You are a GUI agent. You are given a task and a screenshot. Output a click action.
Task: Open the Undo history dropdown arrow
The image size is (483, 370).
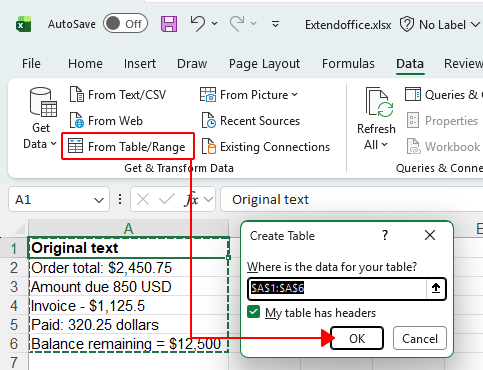click(x=214, y=24)
